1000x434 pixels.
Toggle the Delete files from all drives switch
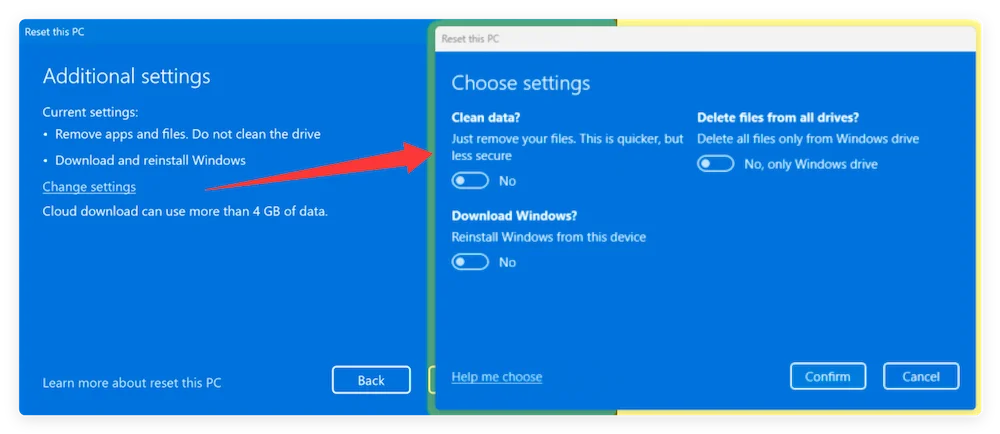716,164
